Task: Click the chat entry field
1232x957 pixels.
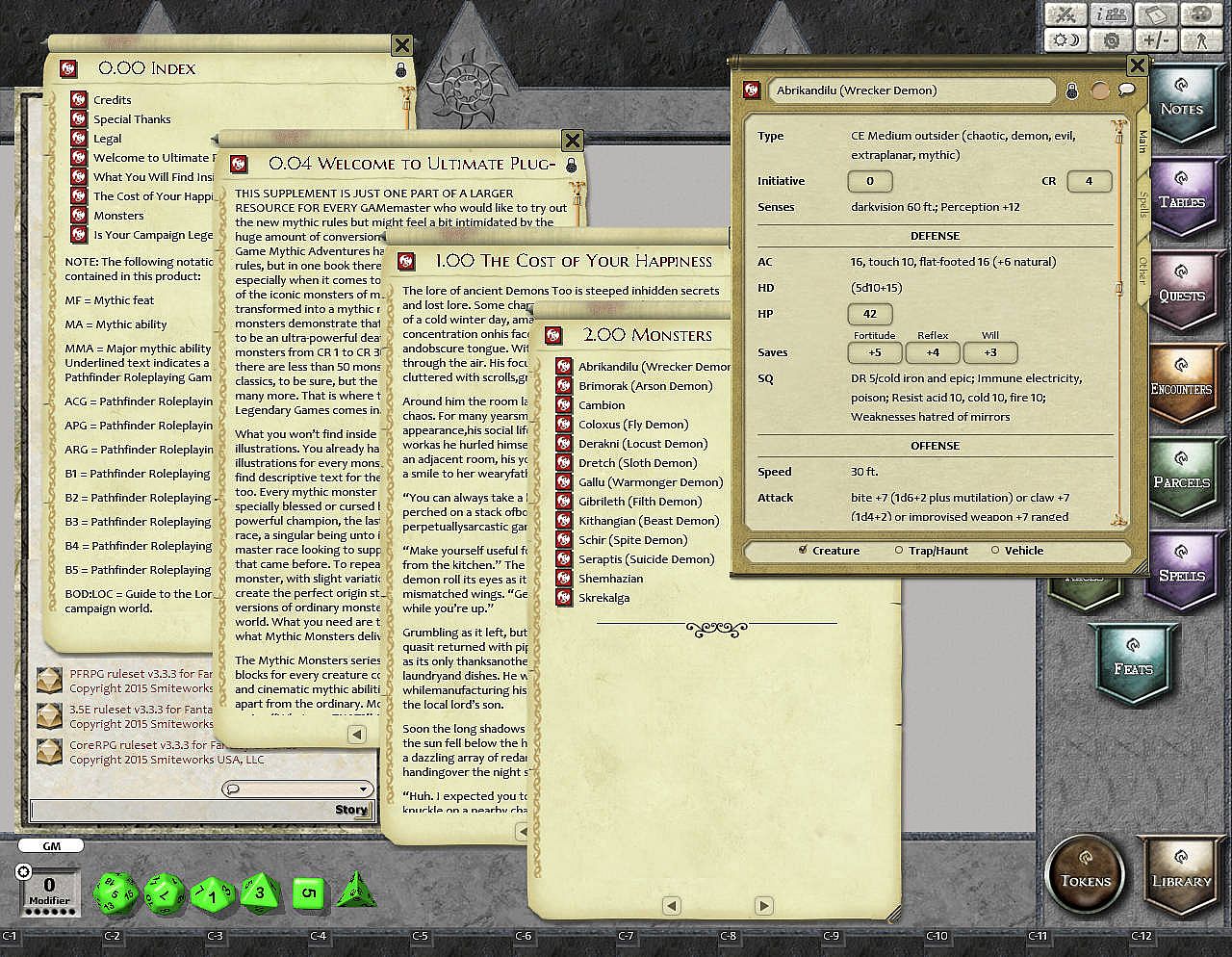Action: point(201,810)
